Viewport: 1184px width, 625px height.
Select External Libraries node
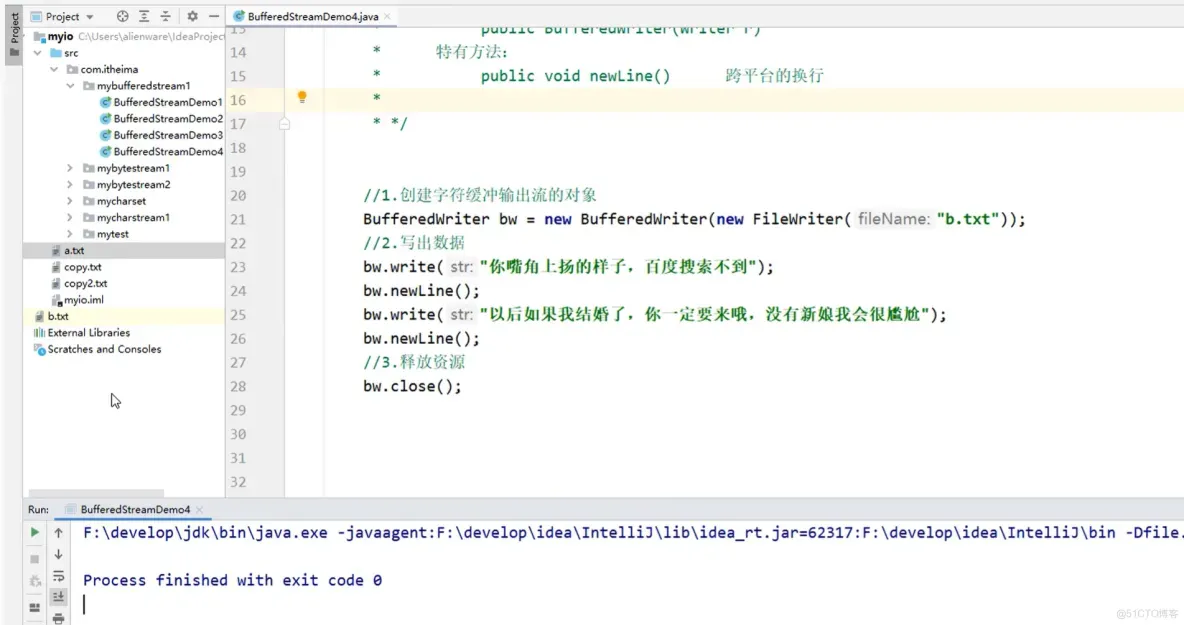point(88,333)
